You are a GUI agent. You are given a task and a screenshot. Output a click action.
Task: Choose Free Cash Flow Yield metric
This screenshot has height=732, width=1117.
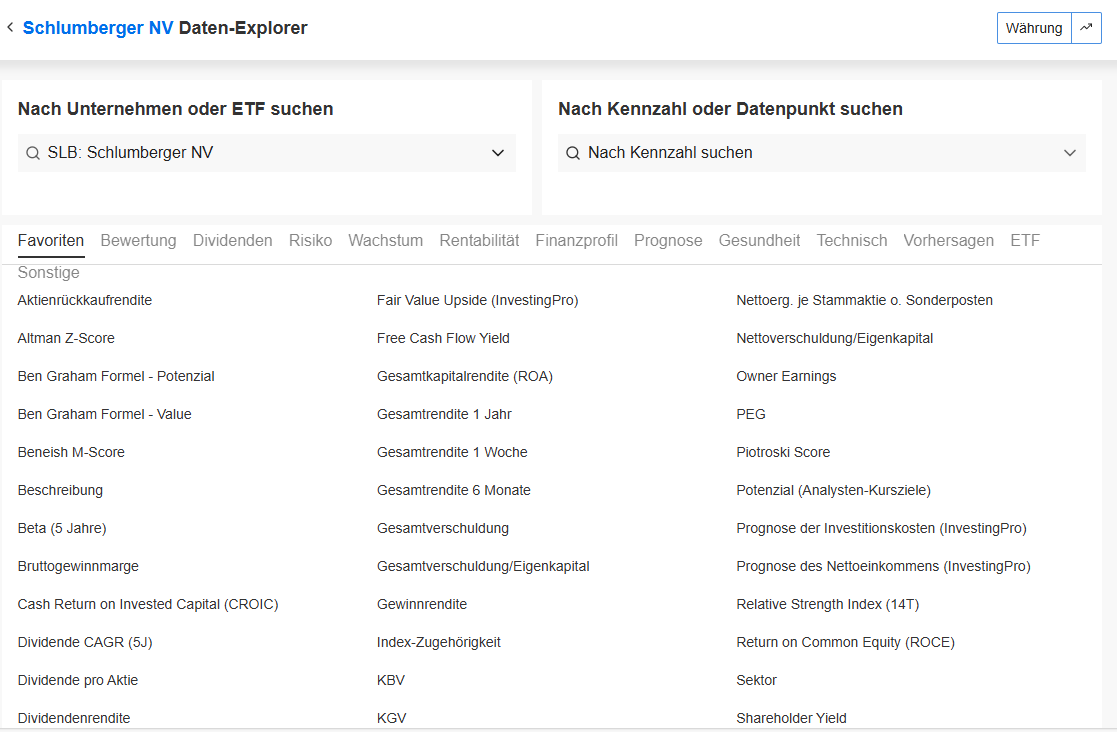pos(443,338)
